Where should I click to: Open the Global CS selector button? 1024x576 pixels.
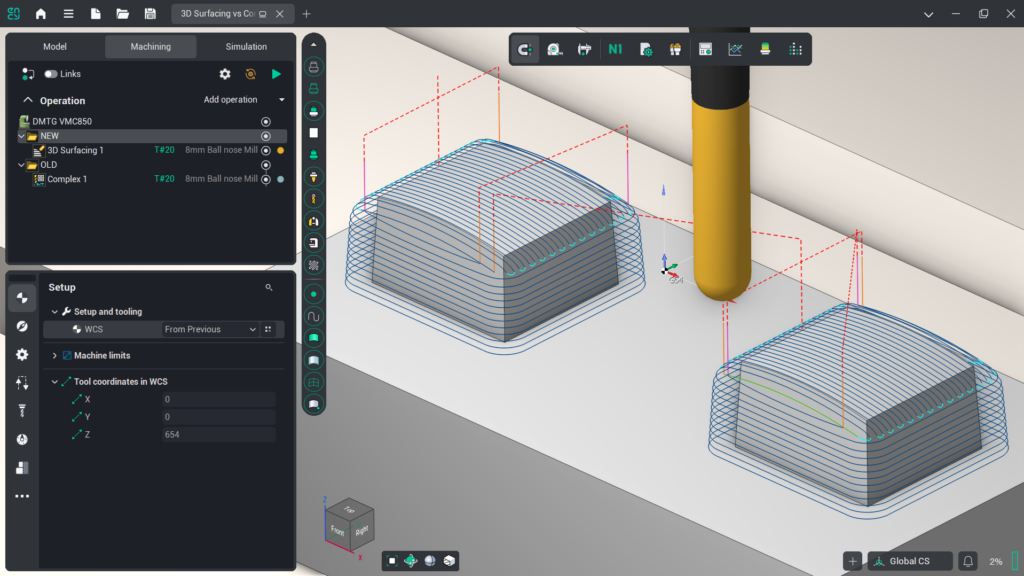910,561
